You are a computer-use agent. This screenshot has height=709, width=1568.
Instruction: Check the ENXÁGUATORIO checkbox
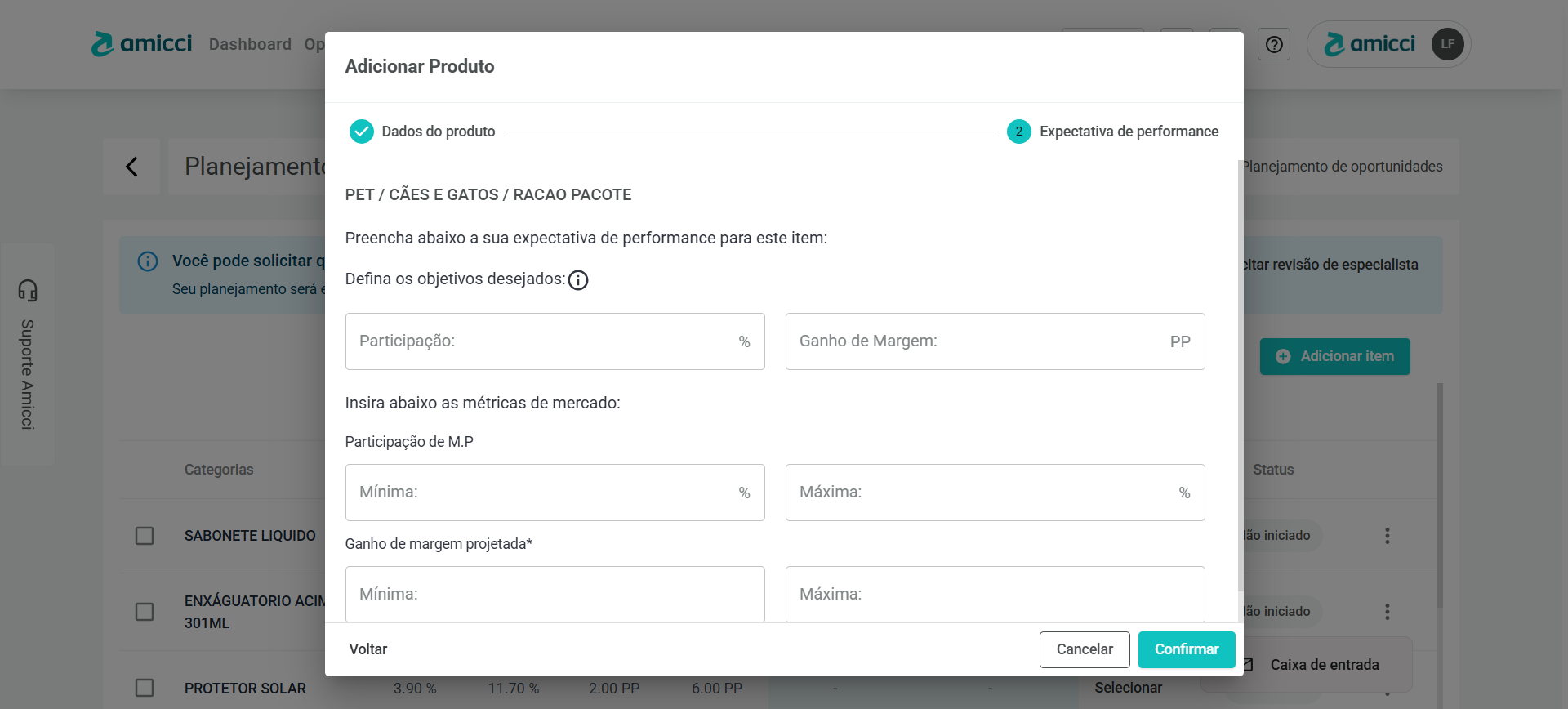[x=145, y=612]
